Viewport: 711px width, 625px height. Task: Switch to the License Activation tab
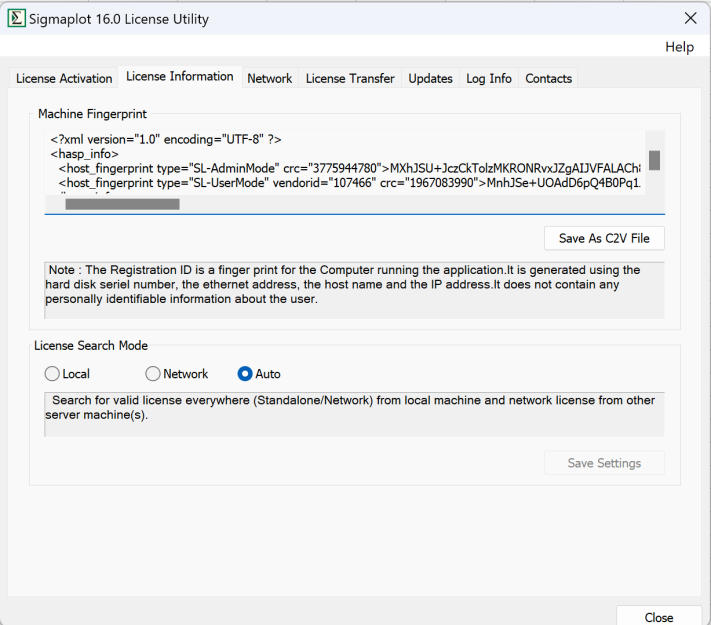click(x=64, y=78)
